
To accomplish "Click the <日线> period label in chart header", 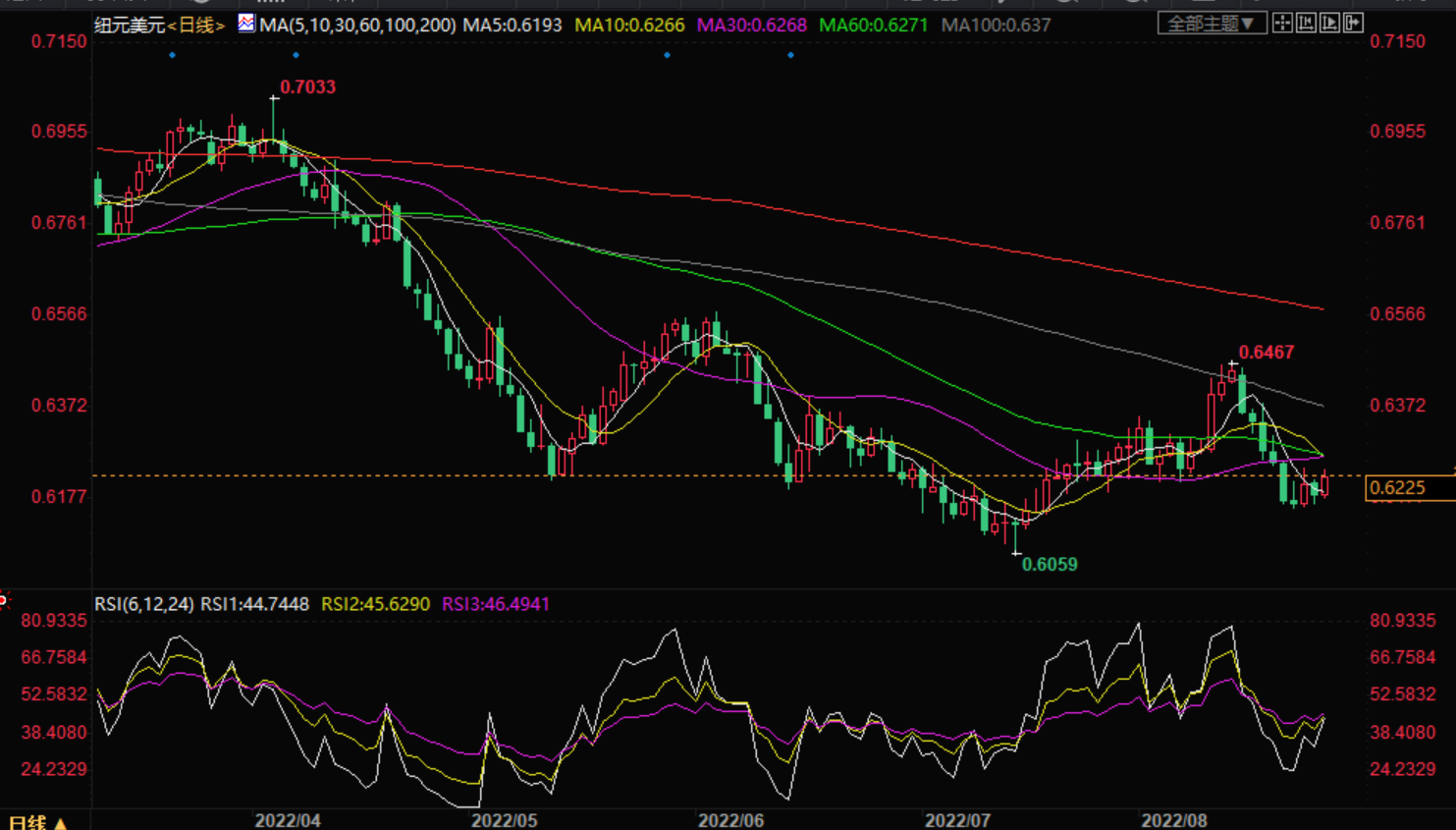I will 196,25.
